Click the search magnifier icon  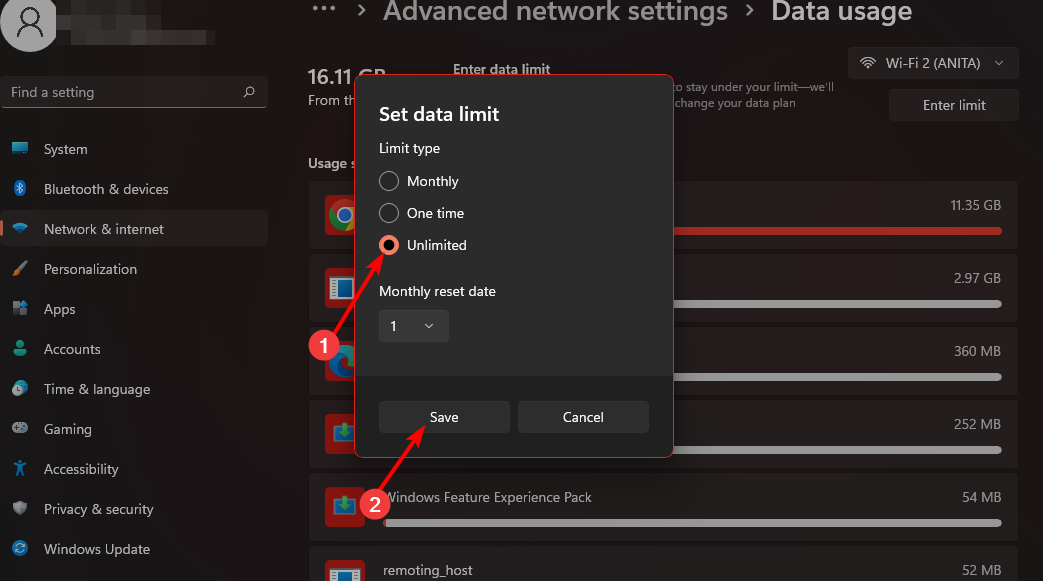(249, 92)
